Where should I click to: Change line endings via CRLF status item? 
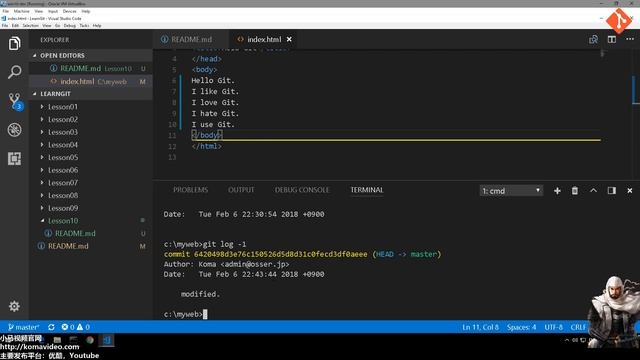point(578,327)
